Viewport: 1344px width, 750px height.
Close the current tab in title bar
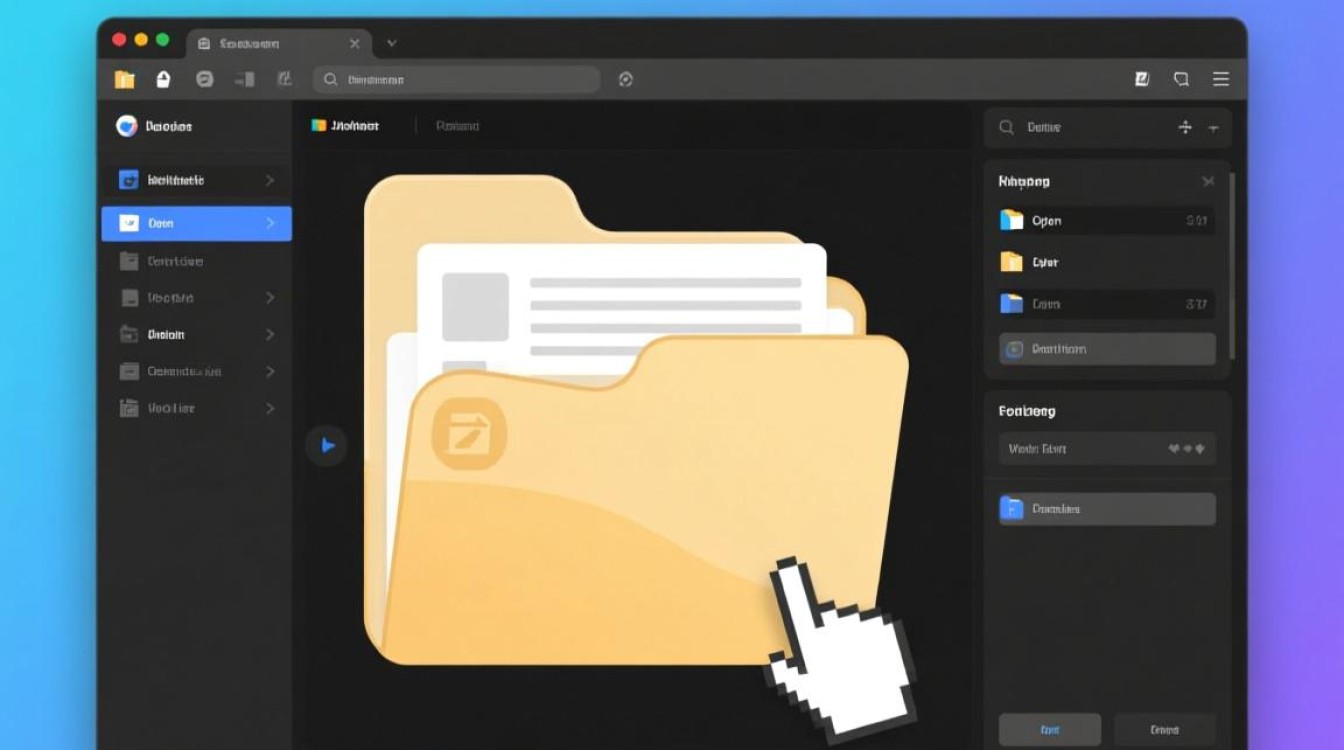(355, 44)
